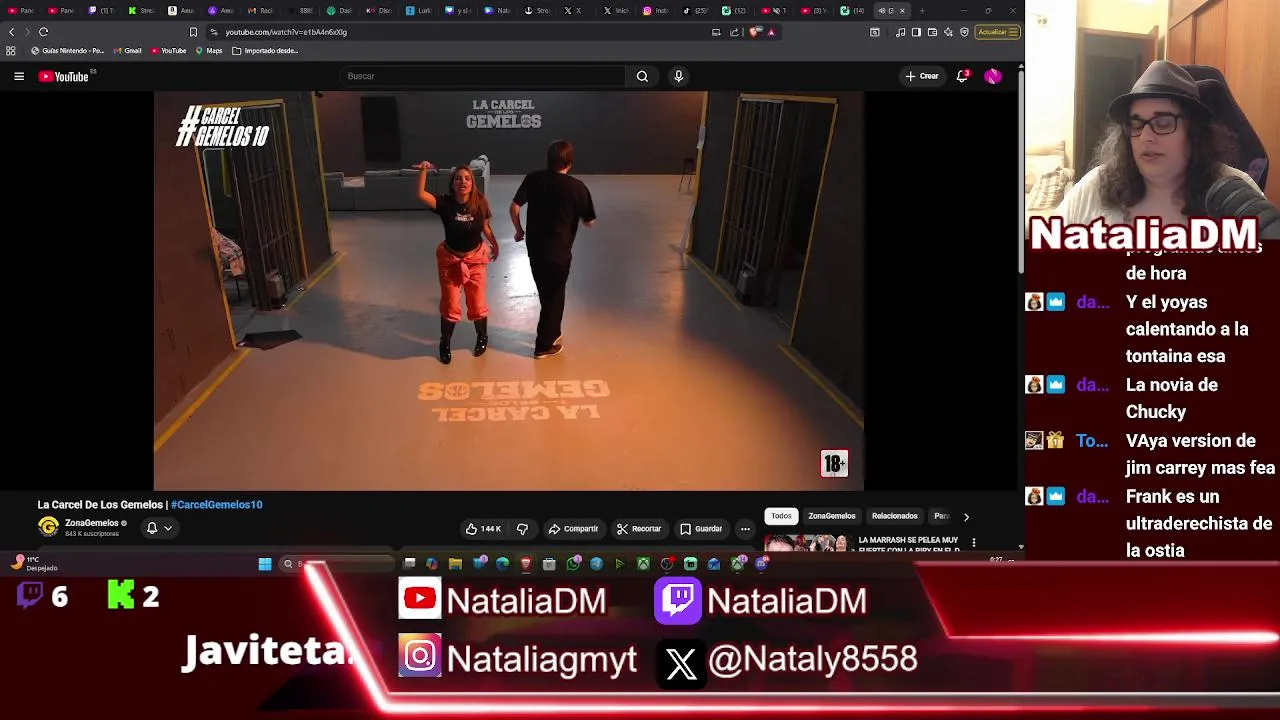Open the browser share icon in address bar

coord(734,32)
